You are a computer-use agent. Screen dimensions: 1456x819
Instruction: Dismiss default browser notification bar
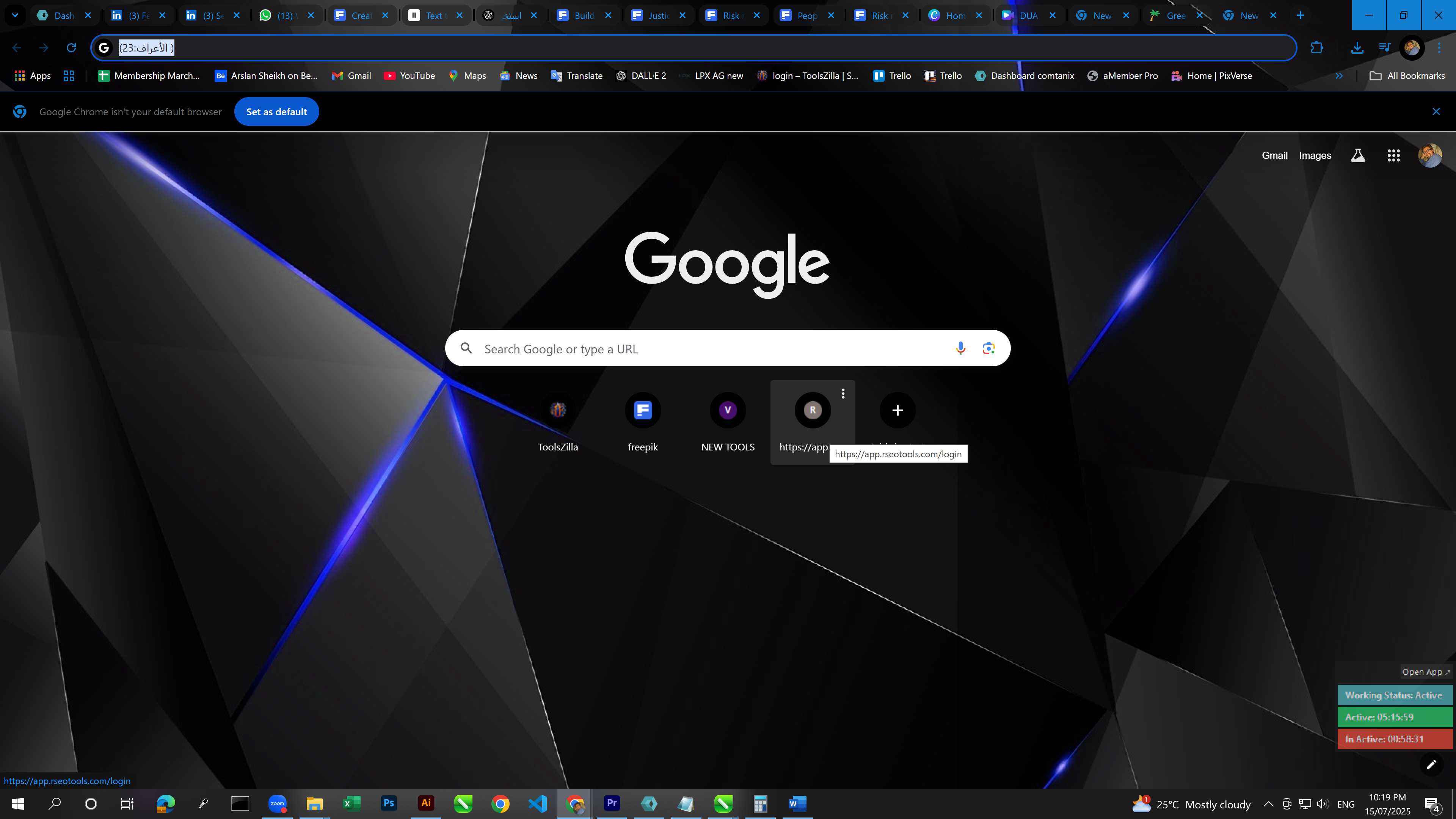(x=1436, y=112)
